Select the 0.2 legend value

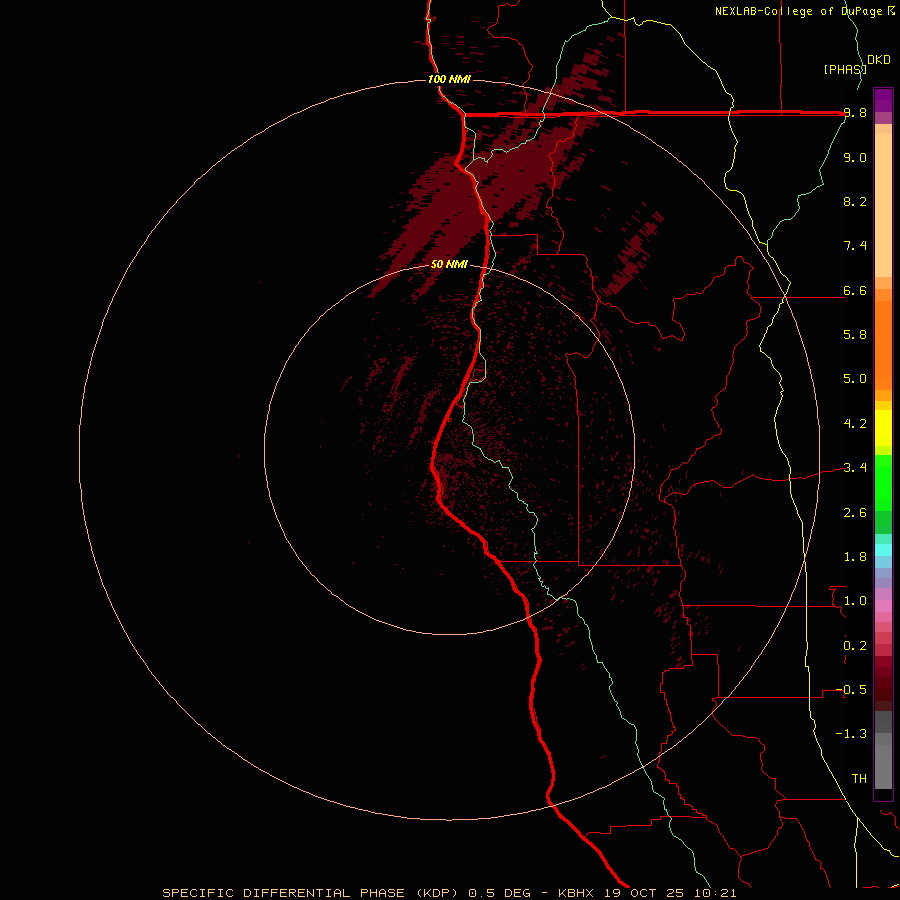[855, 646]
